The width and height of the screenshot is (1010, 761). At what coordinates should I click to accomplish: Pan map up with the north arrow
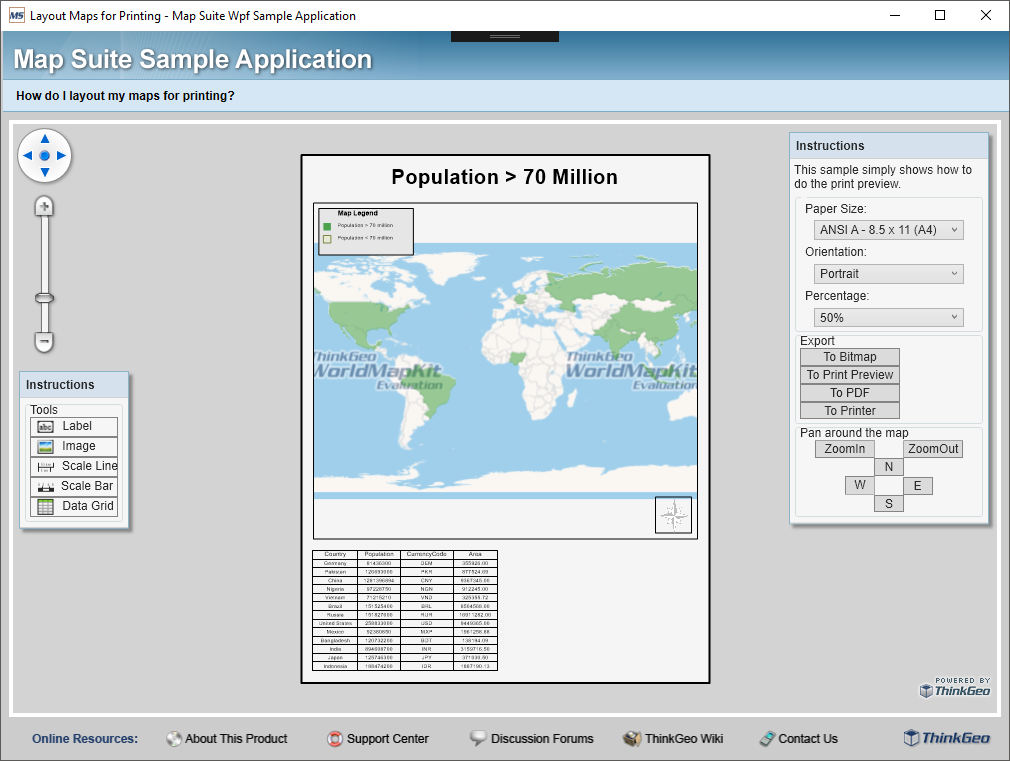(x=44, y=139)
